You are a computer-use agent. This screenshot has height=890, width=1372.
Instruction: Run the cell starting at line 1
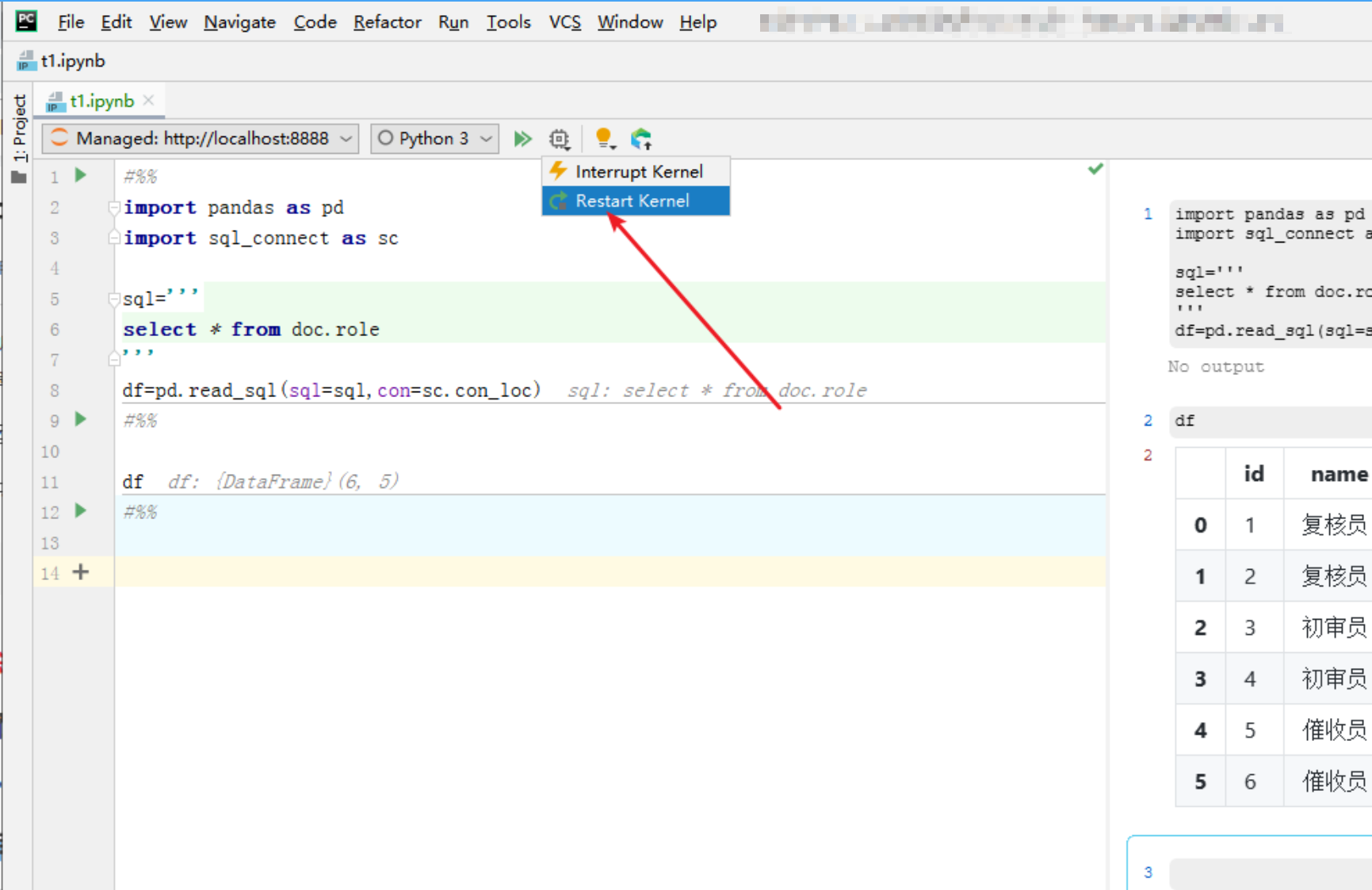pyautogui.click(x=81, y=175)
